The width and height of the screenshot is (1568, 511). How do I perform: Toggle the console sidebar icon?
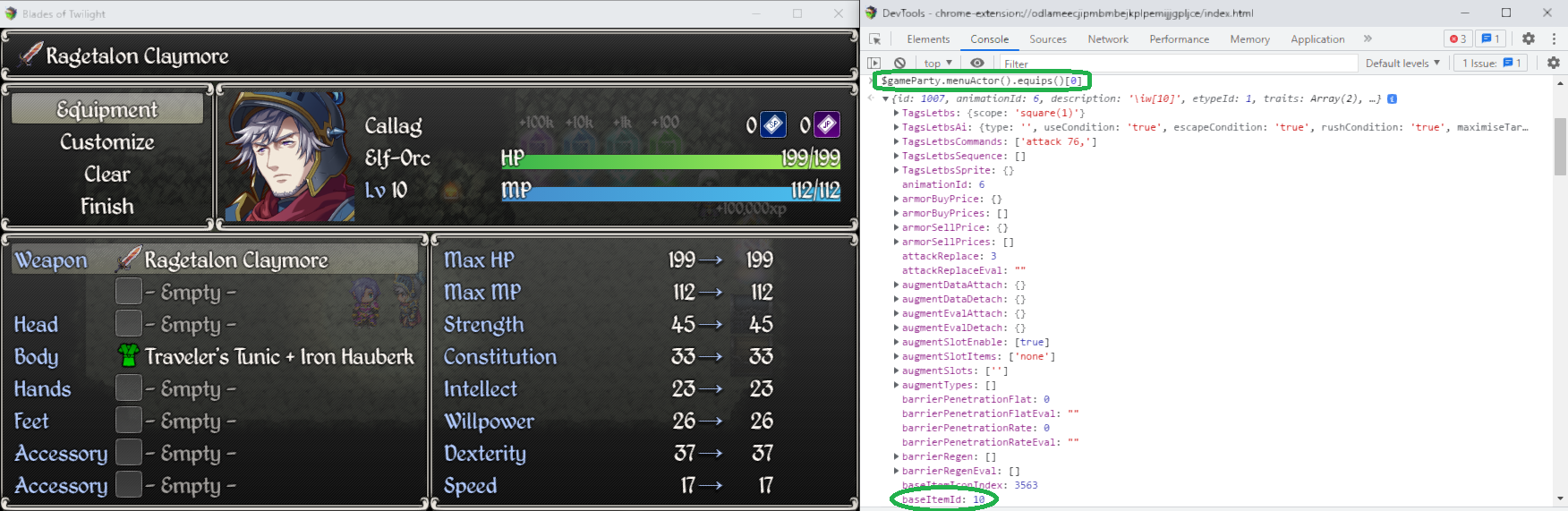[874, 64]
